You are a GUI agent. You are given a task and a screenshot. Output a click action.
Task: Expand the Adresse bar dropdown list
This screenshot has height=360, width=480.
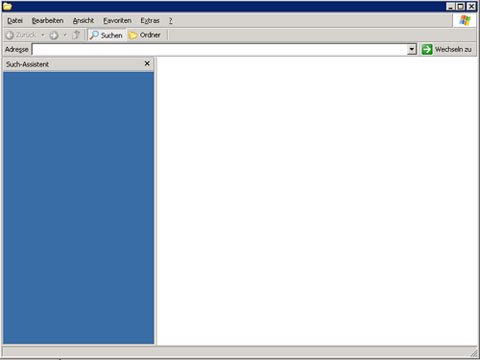click(412, 50)
